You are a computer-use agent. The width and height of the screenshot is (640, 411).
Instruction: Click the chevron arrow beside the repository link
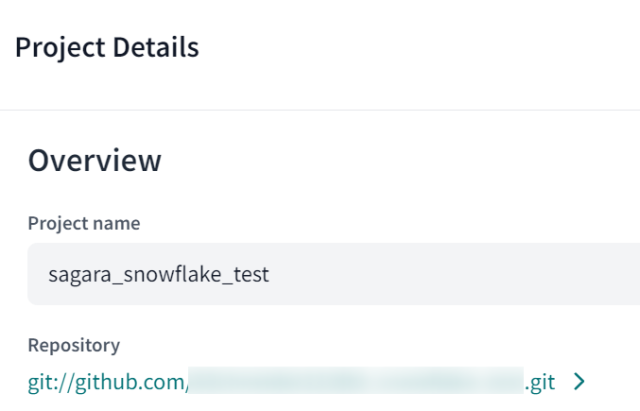point(578,381)
